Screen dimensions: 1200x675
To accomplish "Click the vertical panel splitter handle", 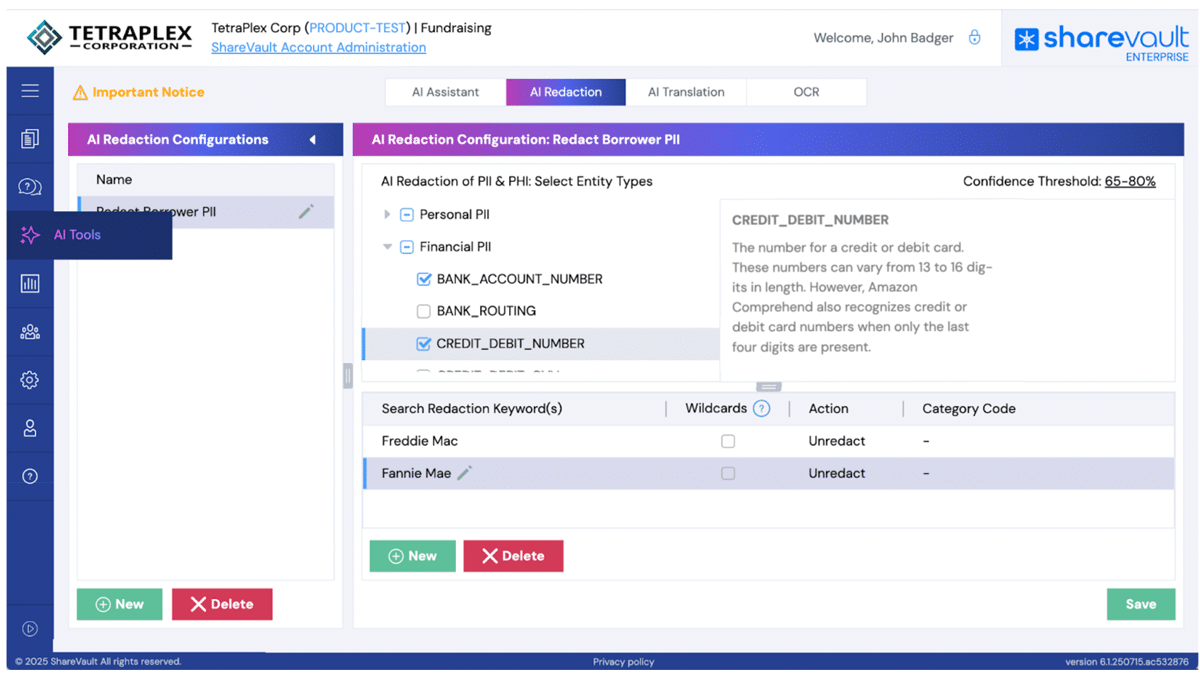I will (347, 375).
